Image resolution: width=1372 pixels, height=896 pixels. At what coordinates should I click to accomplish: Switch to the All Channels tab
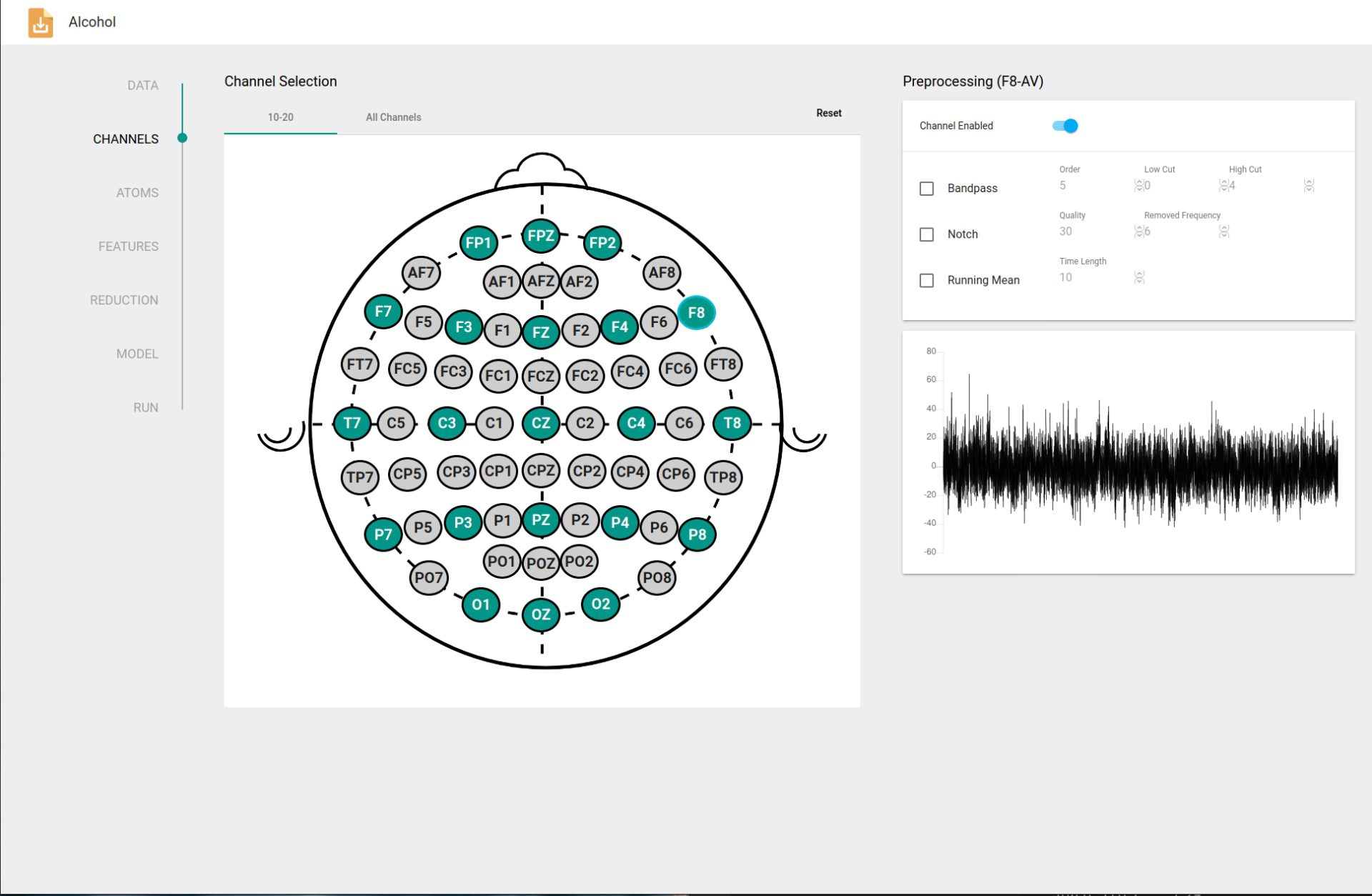click(393, 116)
